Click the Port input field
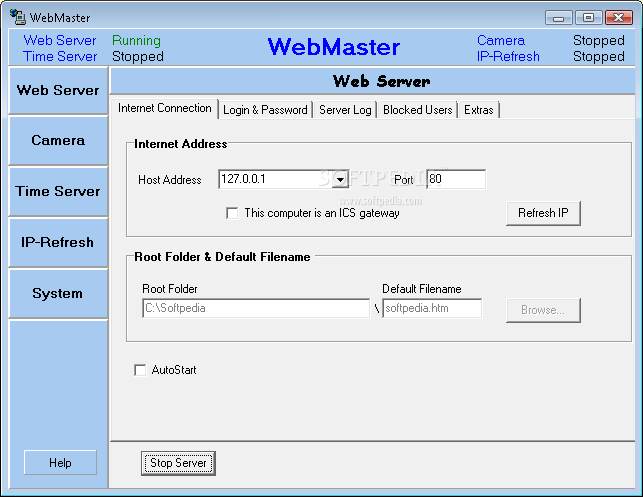The height and width of the screenshot is (497, 643). tap(456, 179)
